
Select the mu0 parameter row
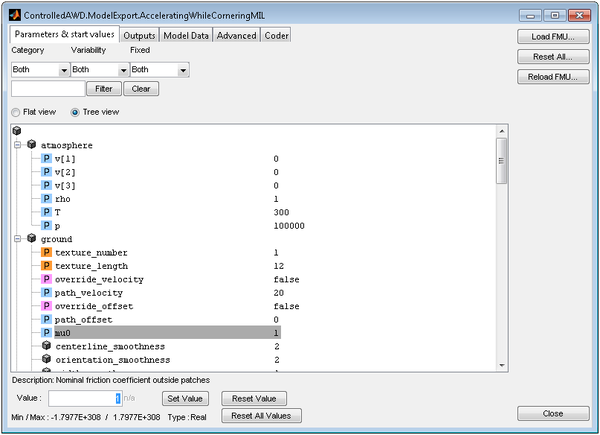tap(168, 332)
